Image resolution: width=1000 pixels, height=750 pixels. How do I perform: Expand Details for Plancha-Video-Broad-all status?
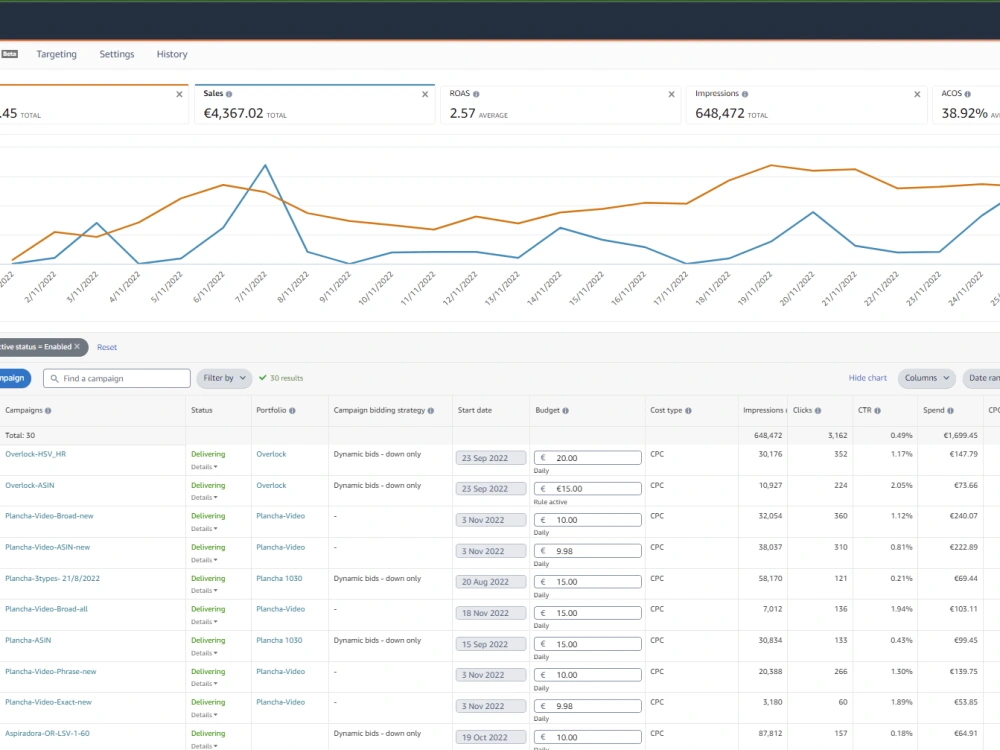[x=204, y=622]
